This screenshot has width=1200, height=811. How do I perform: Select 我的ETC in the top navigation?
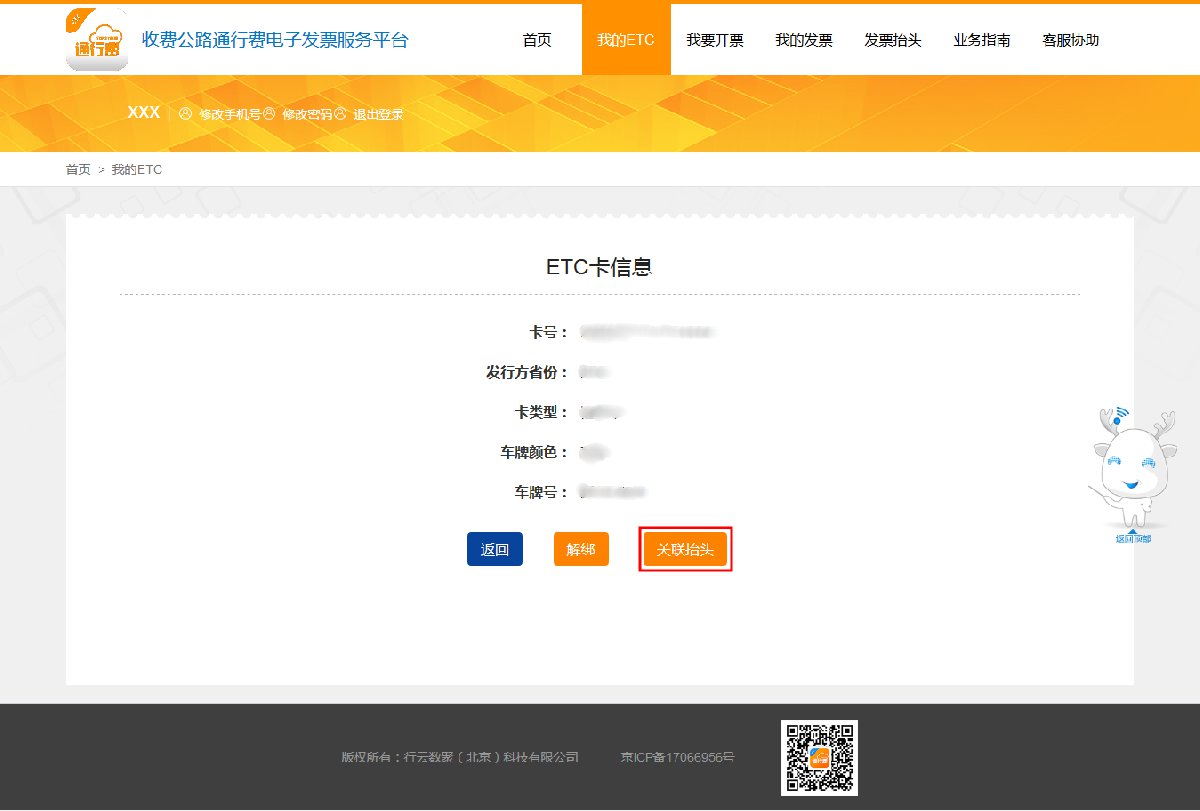(x=626, y=40)
